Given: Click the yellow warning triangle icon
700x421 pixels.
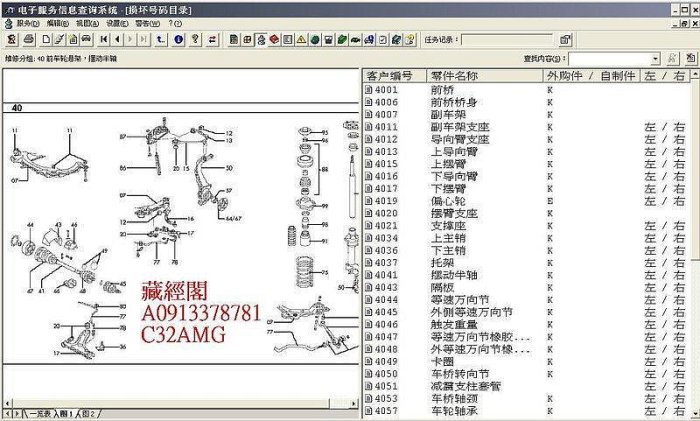Looking at the screenshot, I should [x=301, y=40].
